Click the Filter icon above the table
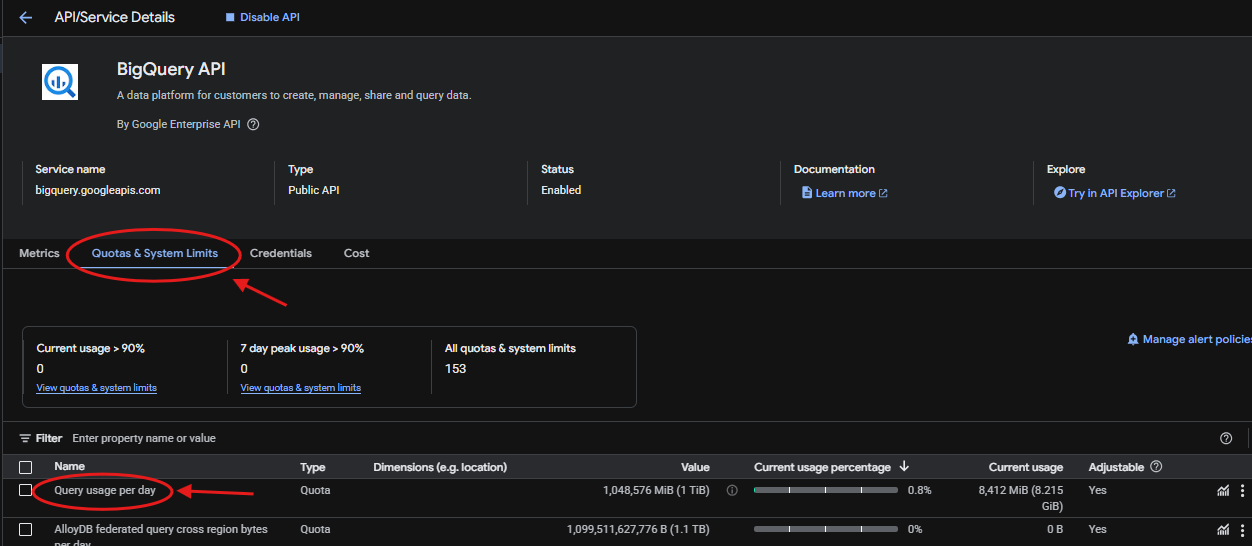Image resolution: width=1252 pixels, height=546 pixels. 25,438
